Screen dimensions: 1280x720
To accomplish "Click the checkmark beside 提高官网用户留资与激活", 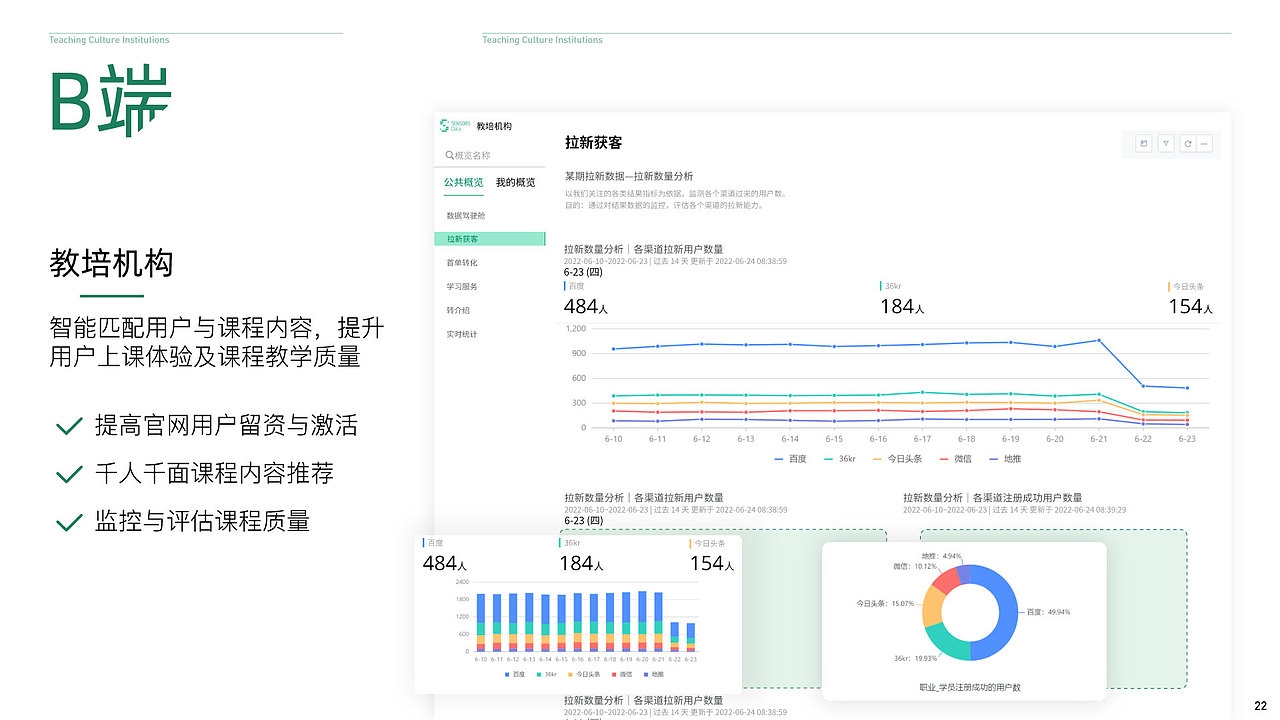I will coord(69,427).
